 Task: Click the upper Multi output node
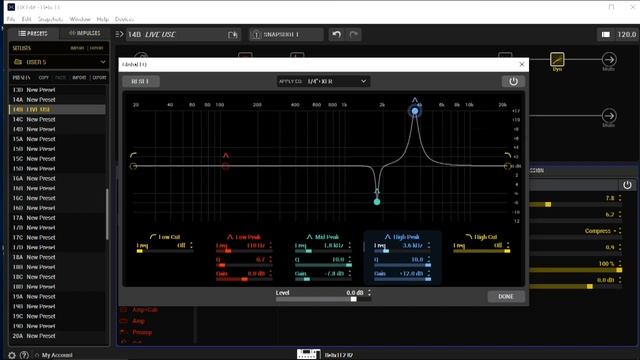609,60
